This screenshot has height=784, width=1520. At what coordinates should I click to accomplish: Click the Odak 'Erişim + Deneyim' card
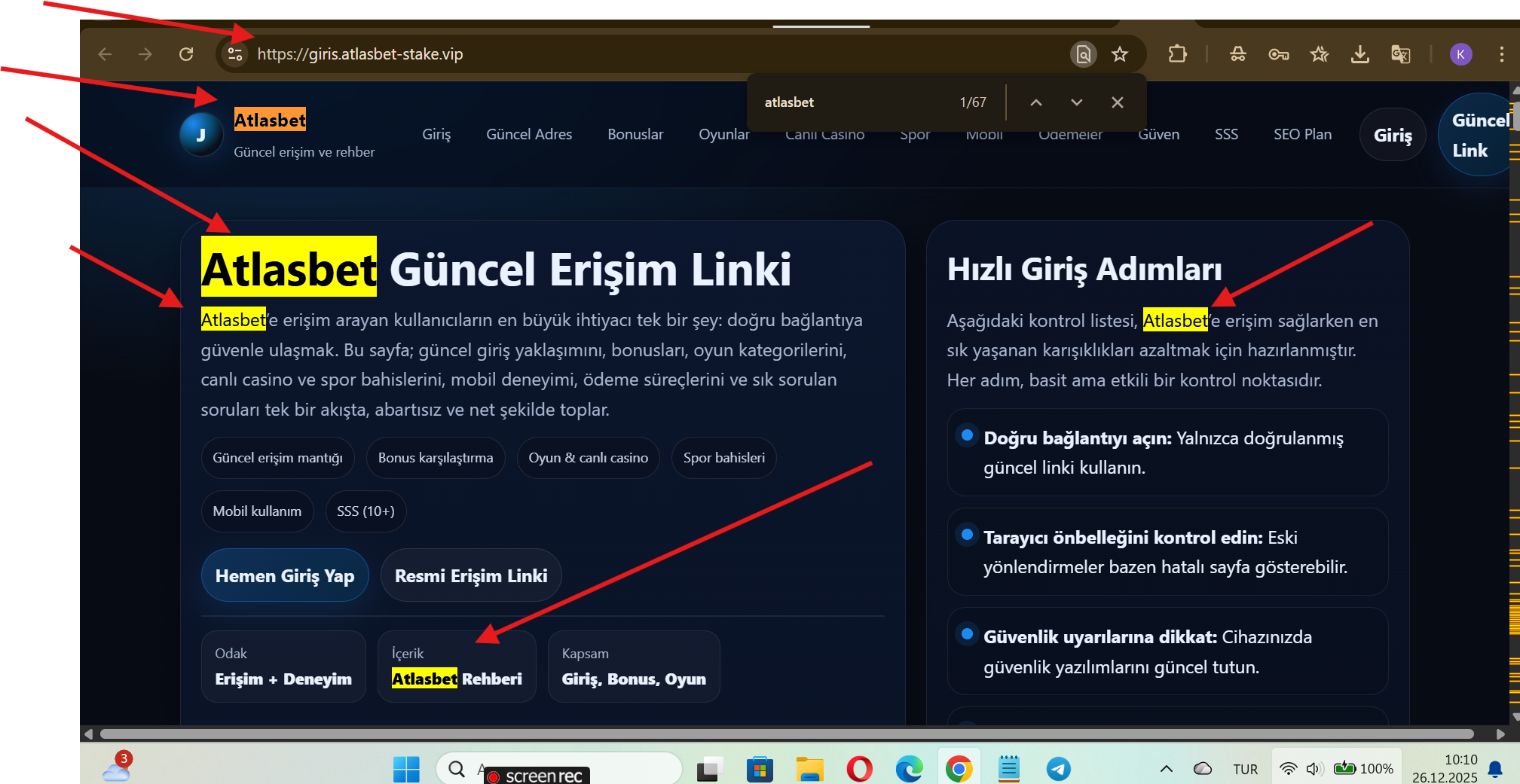coord(283,667)
